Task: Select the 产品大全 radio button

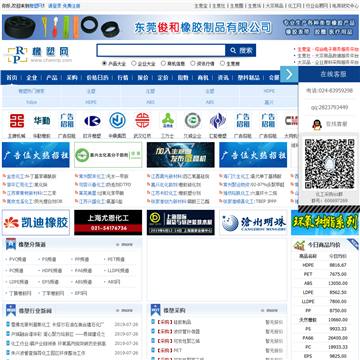Action: click(104, 63)
